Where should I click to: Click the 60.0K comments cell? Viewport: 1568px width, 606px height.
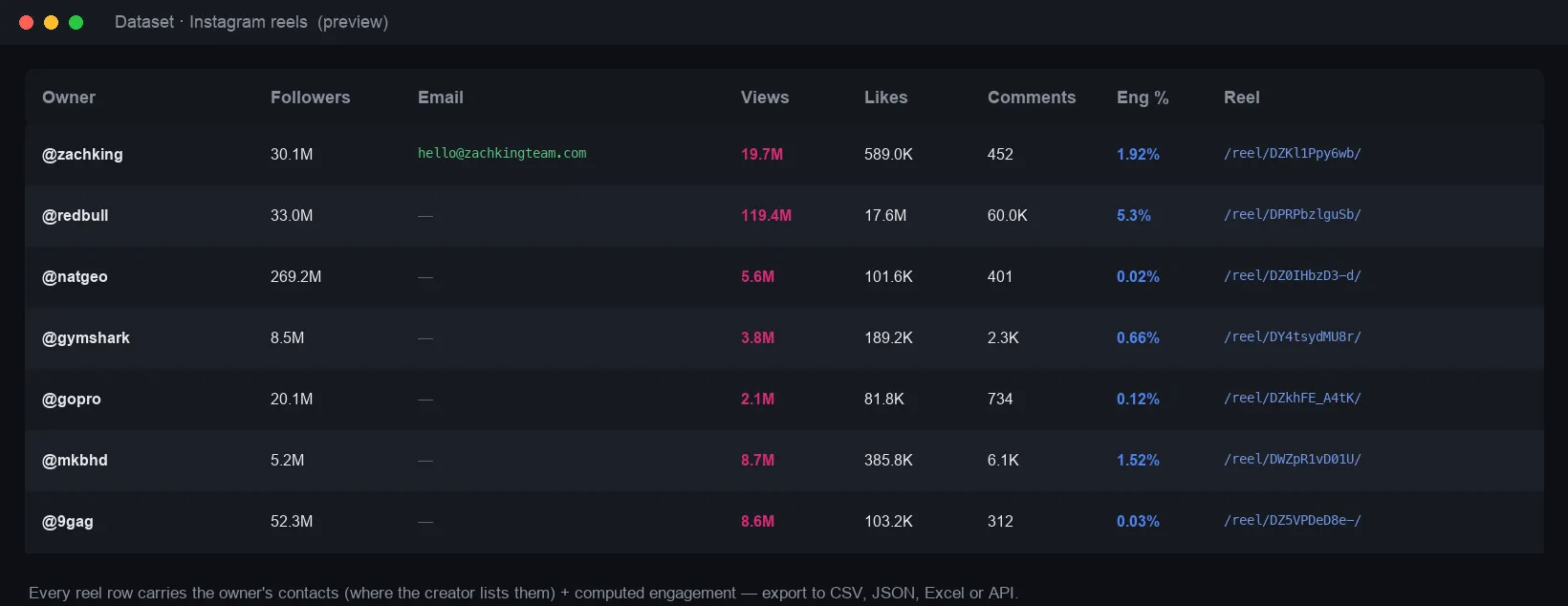point(1008,215)
